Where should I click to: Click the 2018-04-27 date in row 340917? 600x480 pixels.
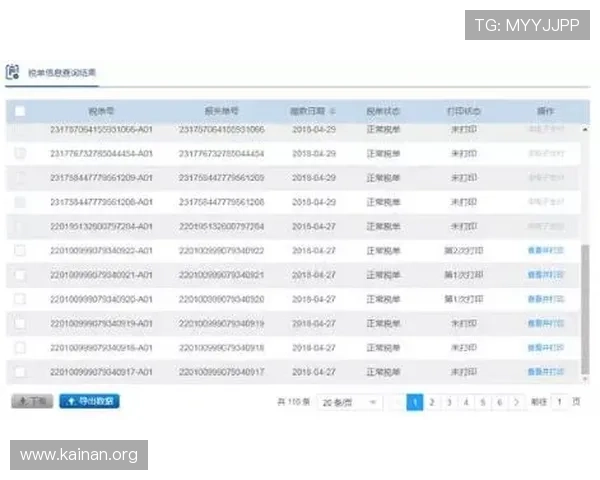(x=314, y=372)
